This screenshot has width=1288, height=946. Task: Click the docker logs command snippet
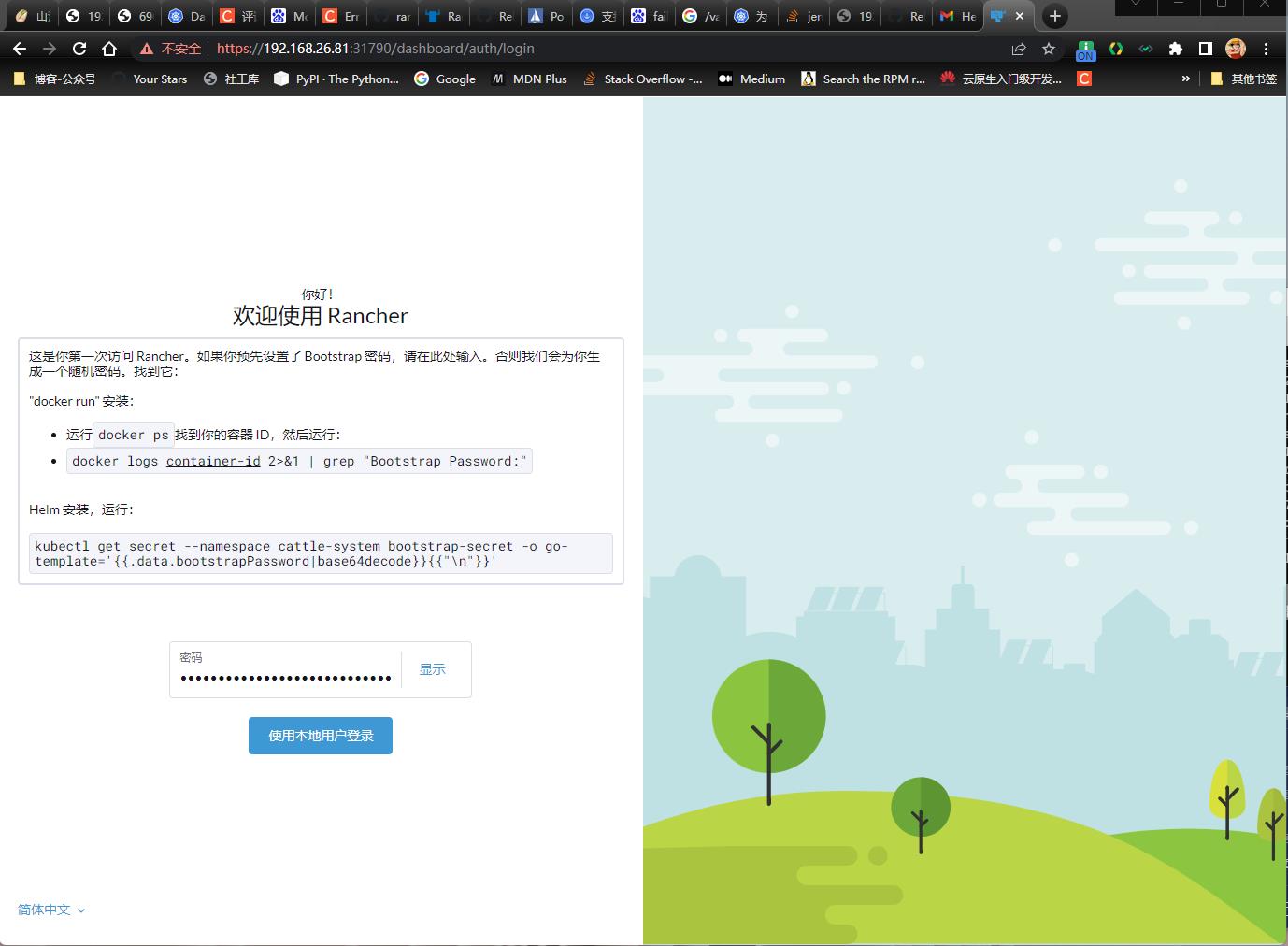(x=299, y=461)
